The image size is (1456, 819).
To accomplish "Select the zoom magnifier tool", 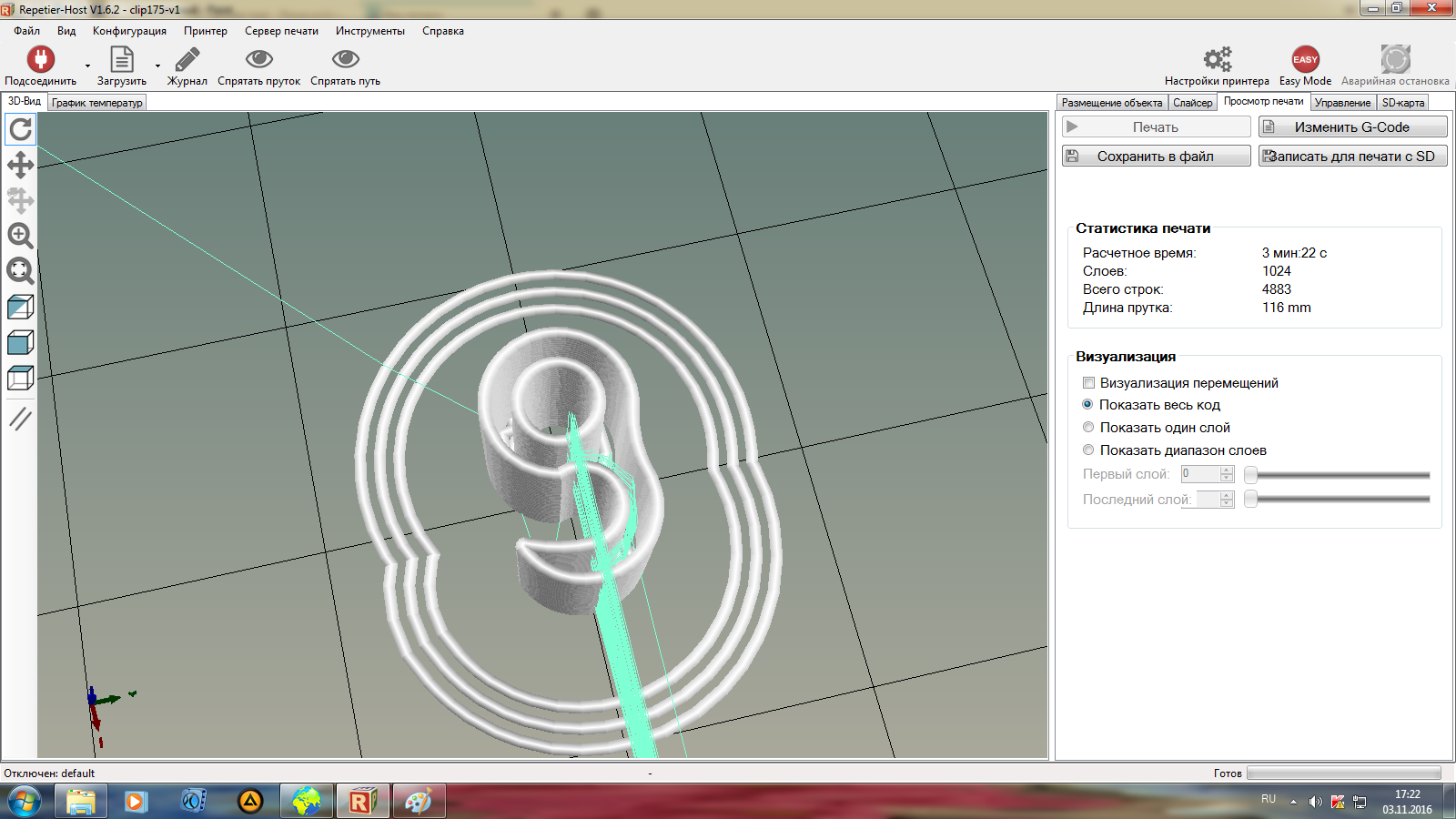I will pyautogui.click(x=20, y=236).
